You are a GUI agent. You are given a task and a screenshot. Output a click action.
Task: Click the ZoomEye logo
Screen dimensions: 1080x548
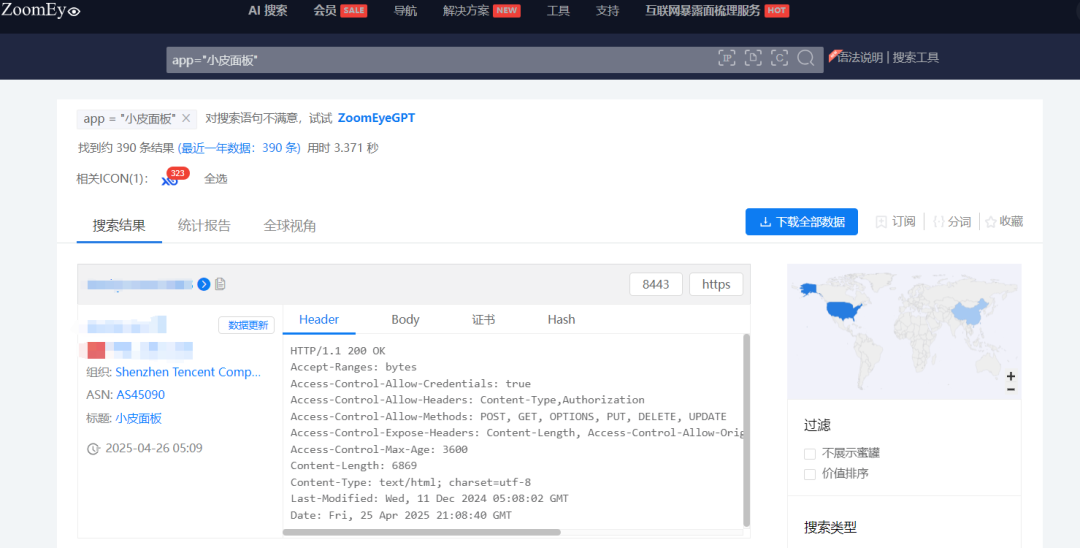(41, 10)
